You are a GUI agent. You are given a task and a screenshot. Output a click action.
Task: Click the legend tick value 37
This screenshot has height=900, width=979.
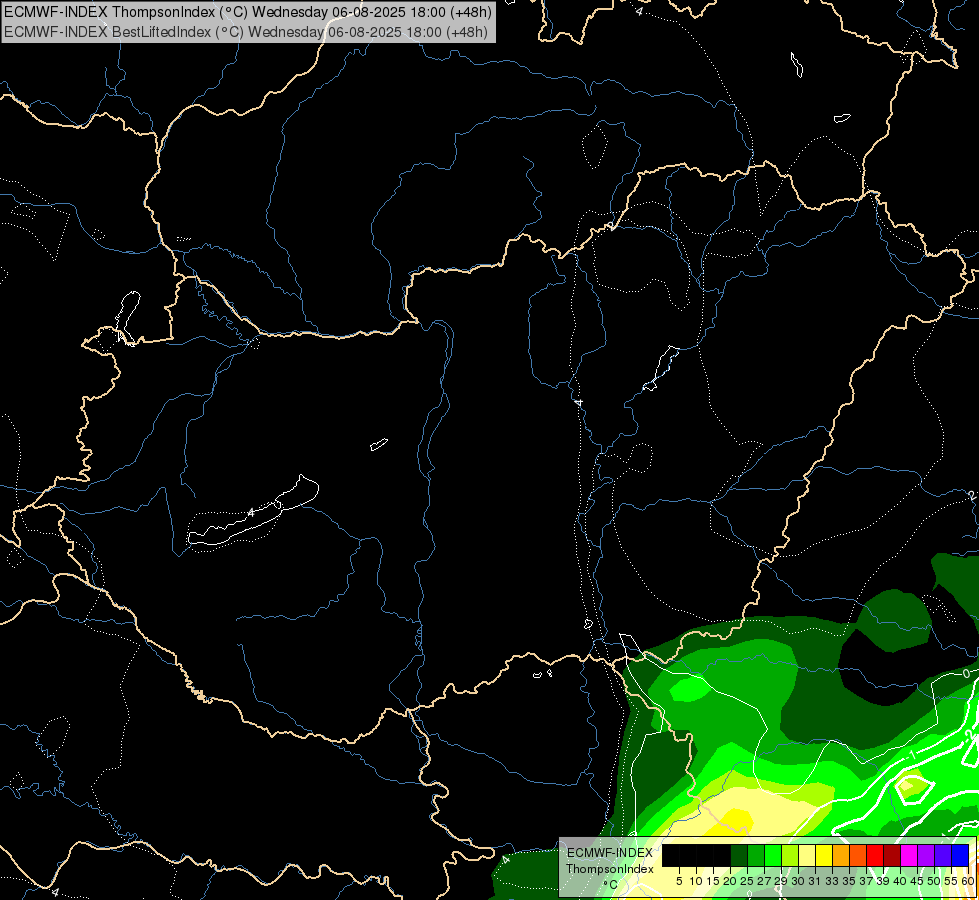click(867, 881)
